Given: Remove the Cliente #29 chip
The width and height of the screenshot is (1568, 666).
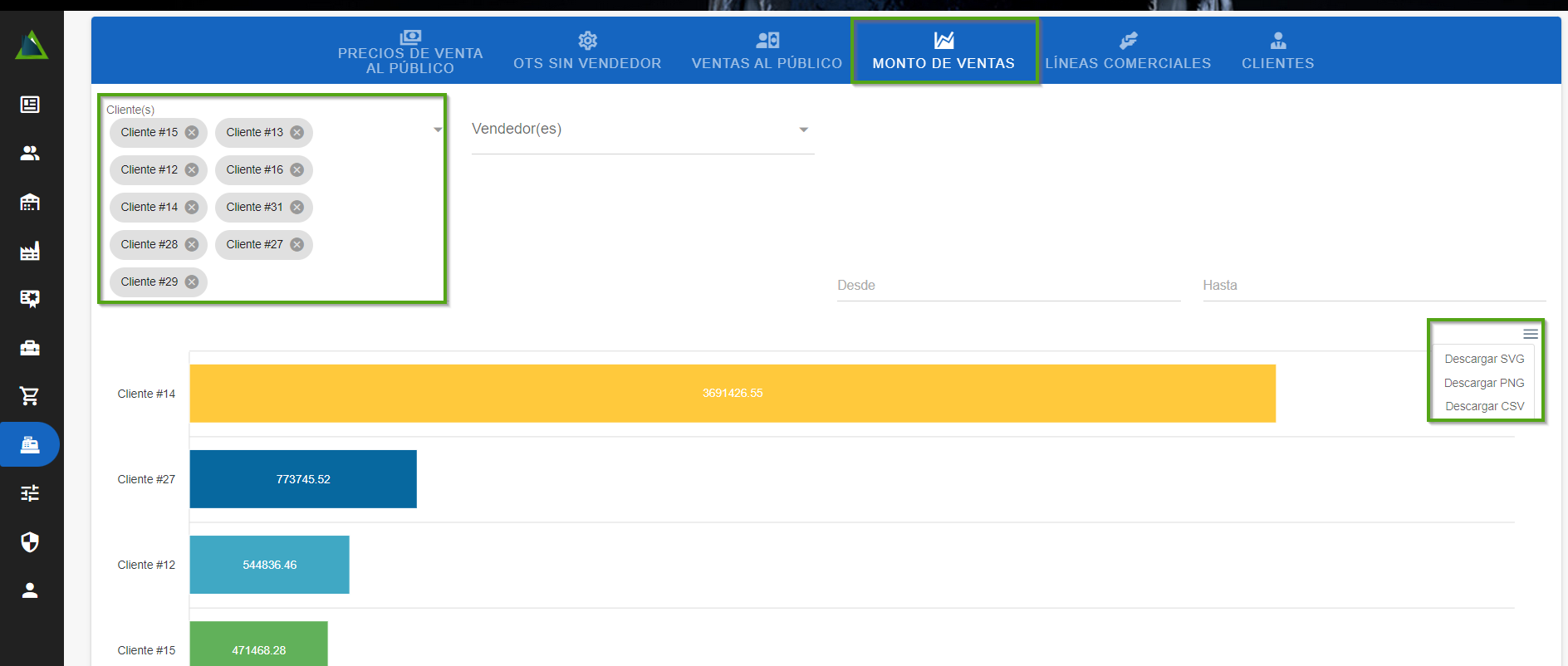Looking at the screenshot, I should [192, 282].
